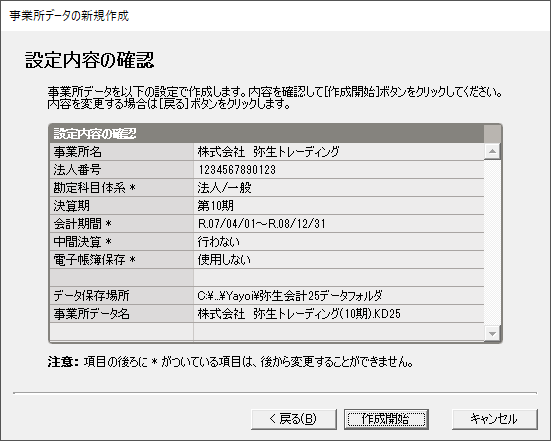Click the scrollbar up arrow in the settings list
Screen dimensions: 551x441
point(492,151)
